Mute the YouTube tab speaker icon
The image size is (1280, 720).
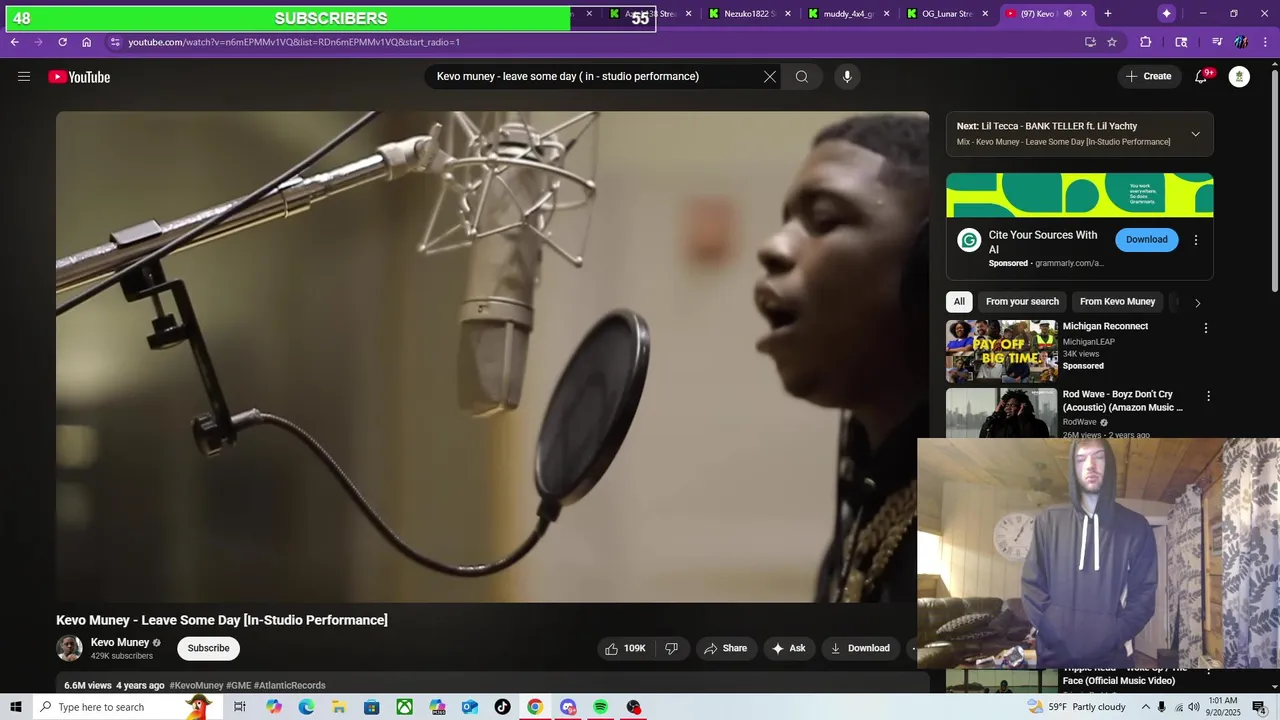[1067, 14]
